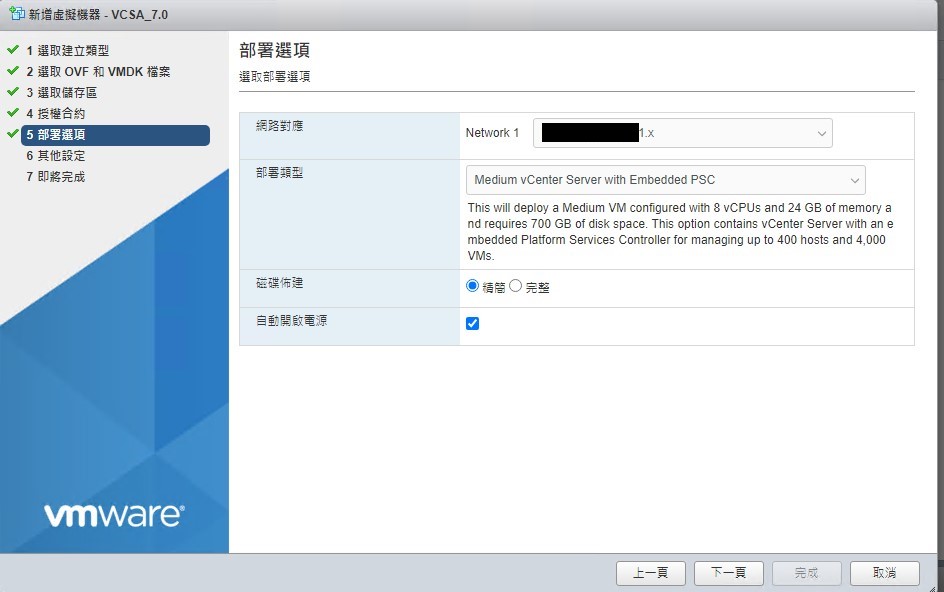The image size is (944, 592).
Task: Select the 精簡 disk provisioning radio button
Action: click(473, 286)
